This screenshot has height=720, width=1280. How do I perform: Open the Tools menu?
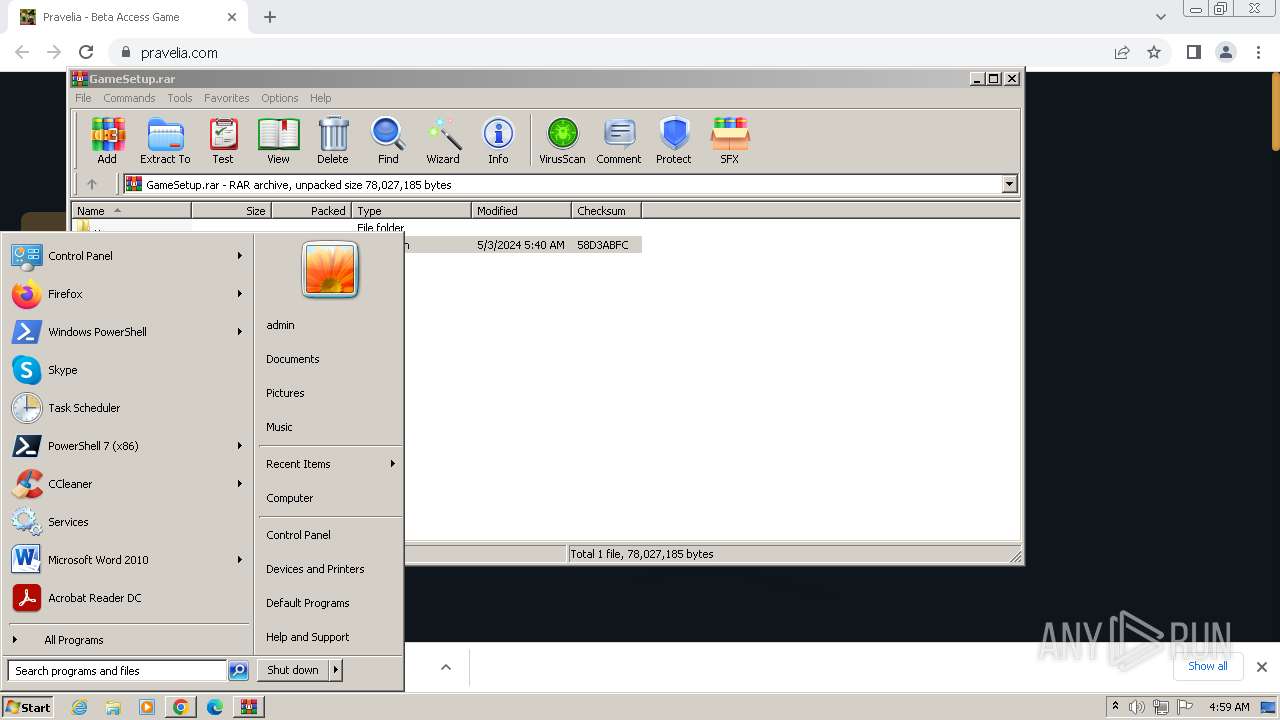pyautogui.click(x=180, y=98)
